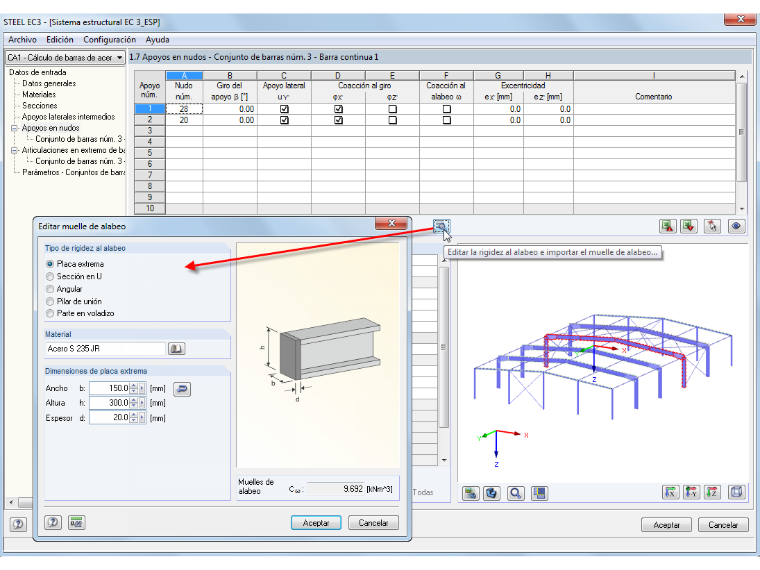
Task: Open the Archivo menu
Action: click(22, 40)
